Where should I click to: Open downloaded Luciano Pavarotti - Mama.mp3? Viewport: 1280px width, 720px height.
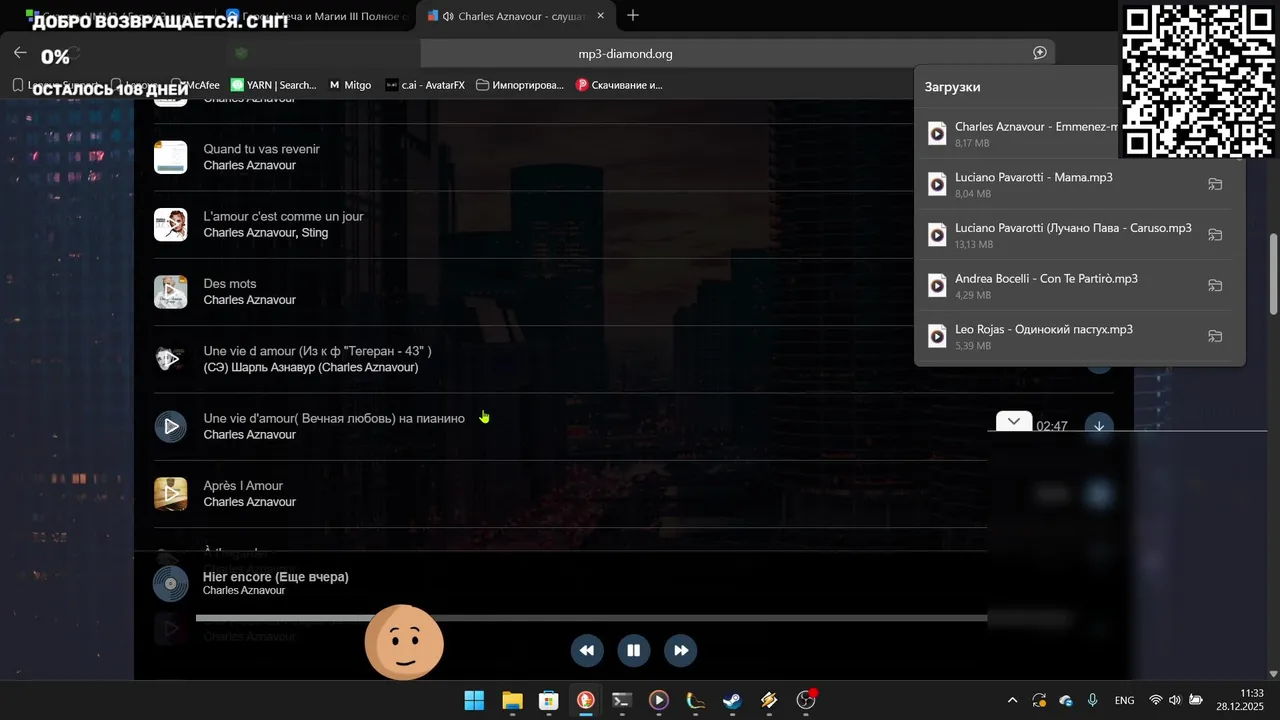[x=1034, y=177]
